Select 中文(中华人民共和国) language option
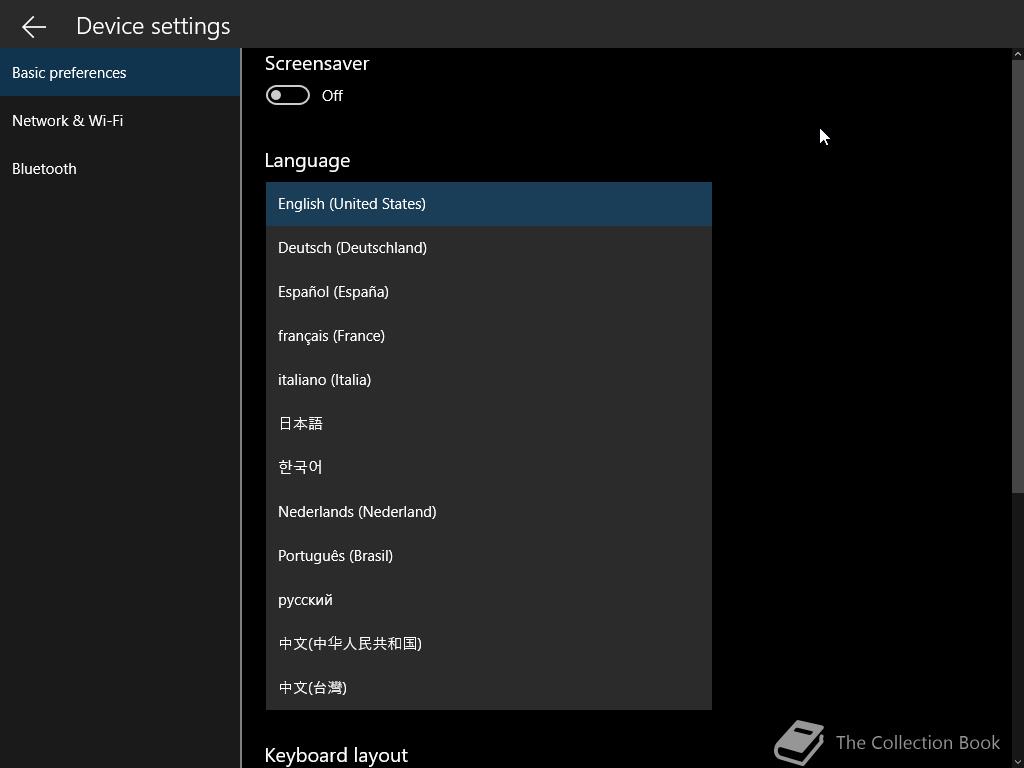 (x=488, y=644)
